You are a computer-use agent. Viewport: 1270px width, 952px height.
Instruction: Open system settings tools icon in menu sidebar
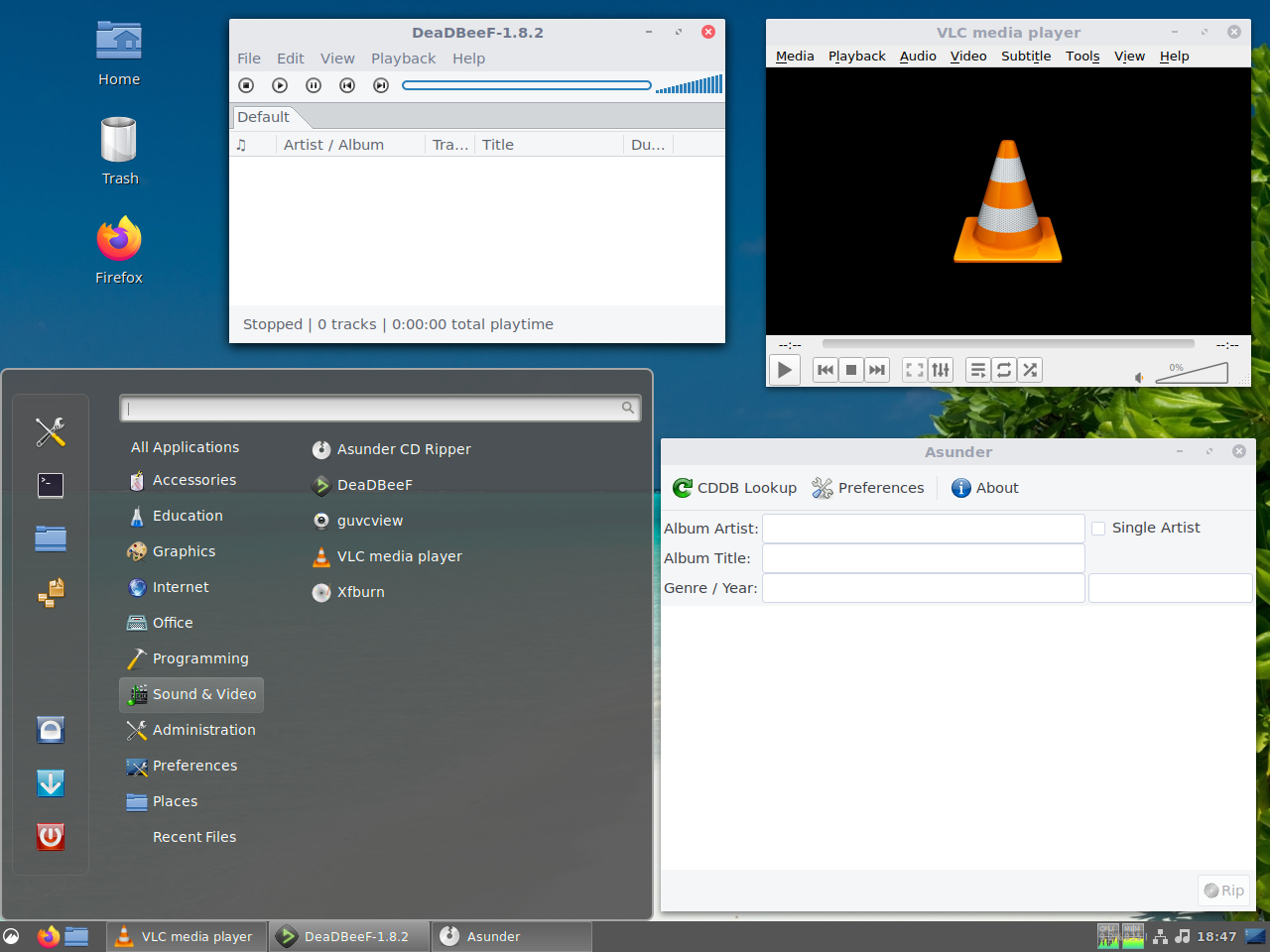[51, 431]
